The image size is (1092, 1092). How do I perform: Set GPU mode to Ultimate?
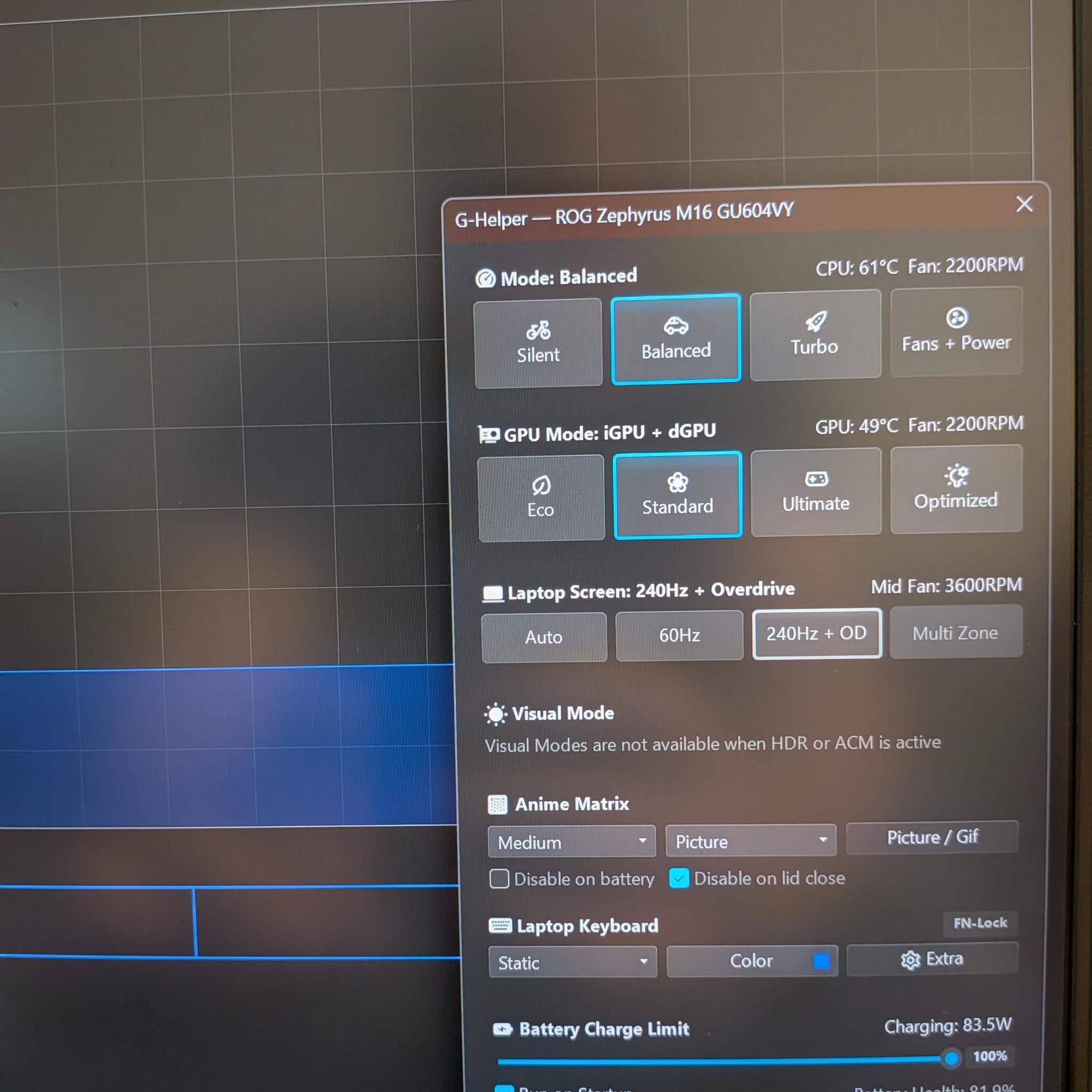pyautogui.click(x=816, y=492)
